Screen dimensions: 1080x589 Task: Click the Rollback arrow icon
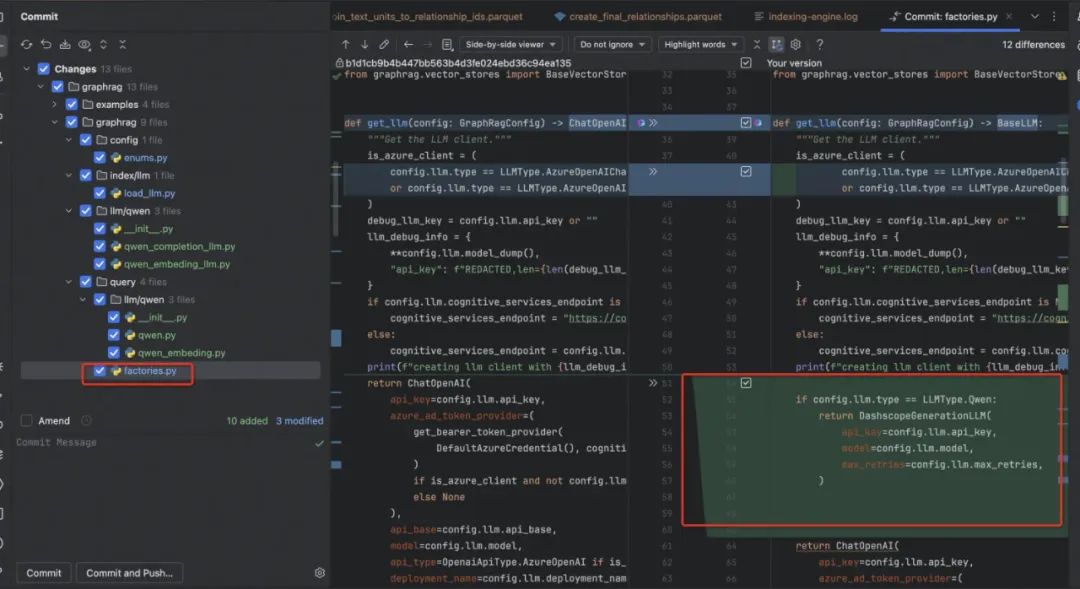(46, 45)
